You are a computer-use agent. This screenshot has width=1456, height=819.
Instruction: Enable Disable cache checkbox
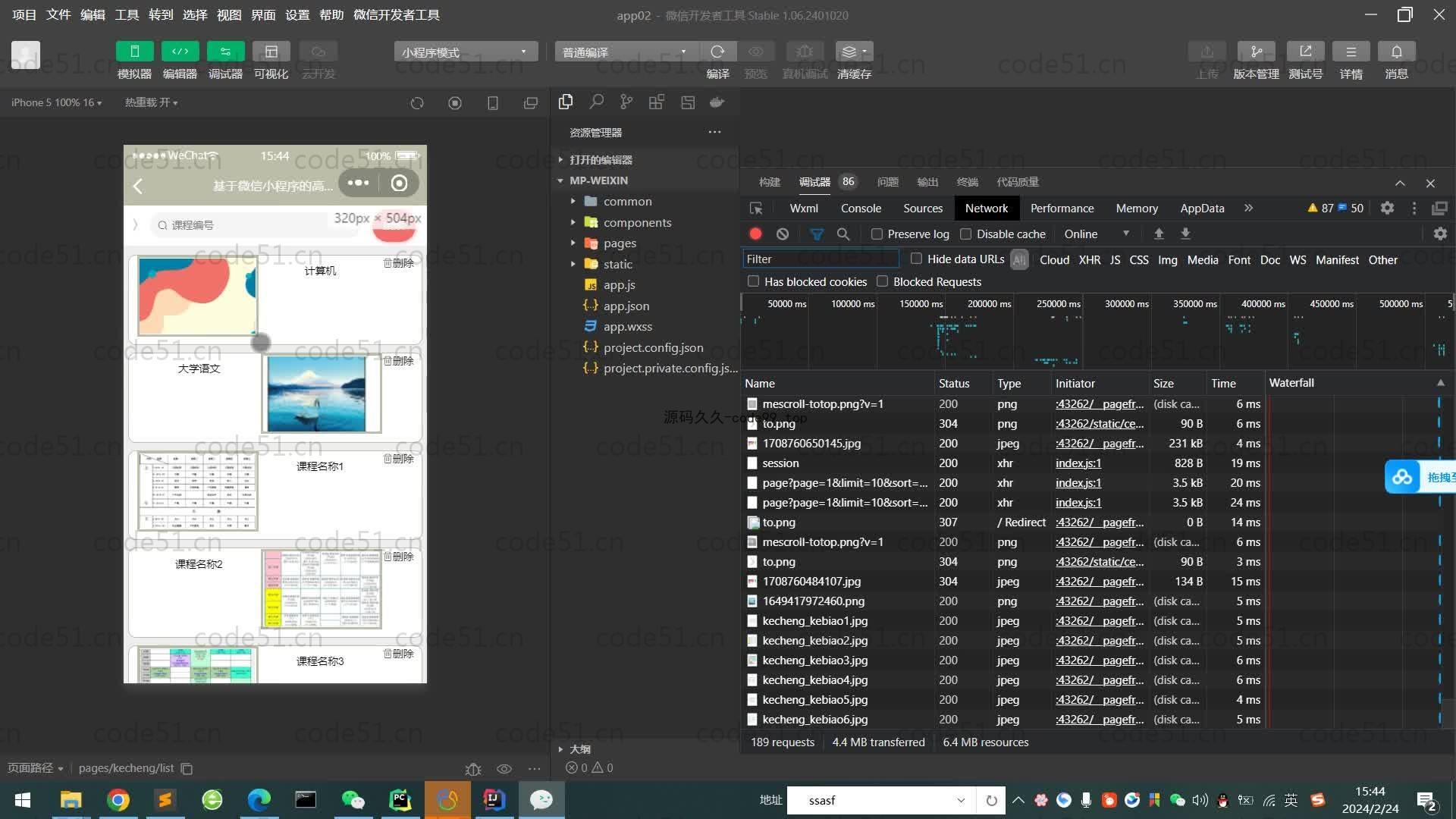[965, 234]
